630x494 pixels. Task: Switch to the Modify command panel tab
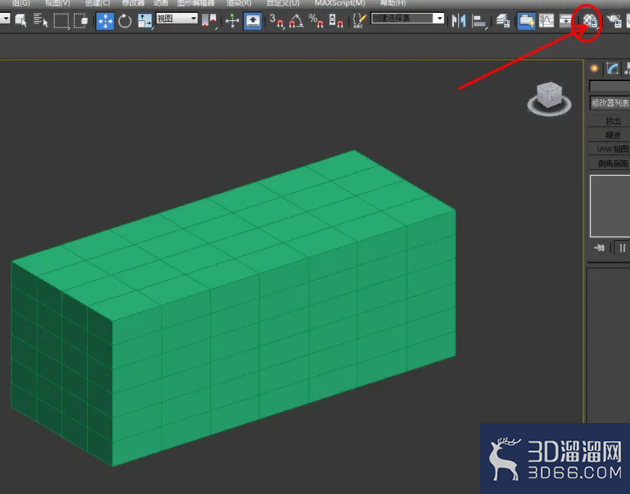point(612,69)
